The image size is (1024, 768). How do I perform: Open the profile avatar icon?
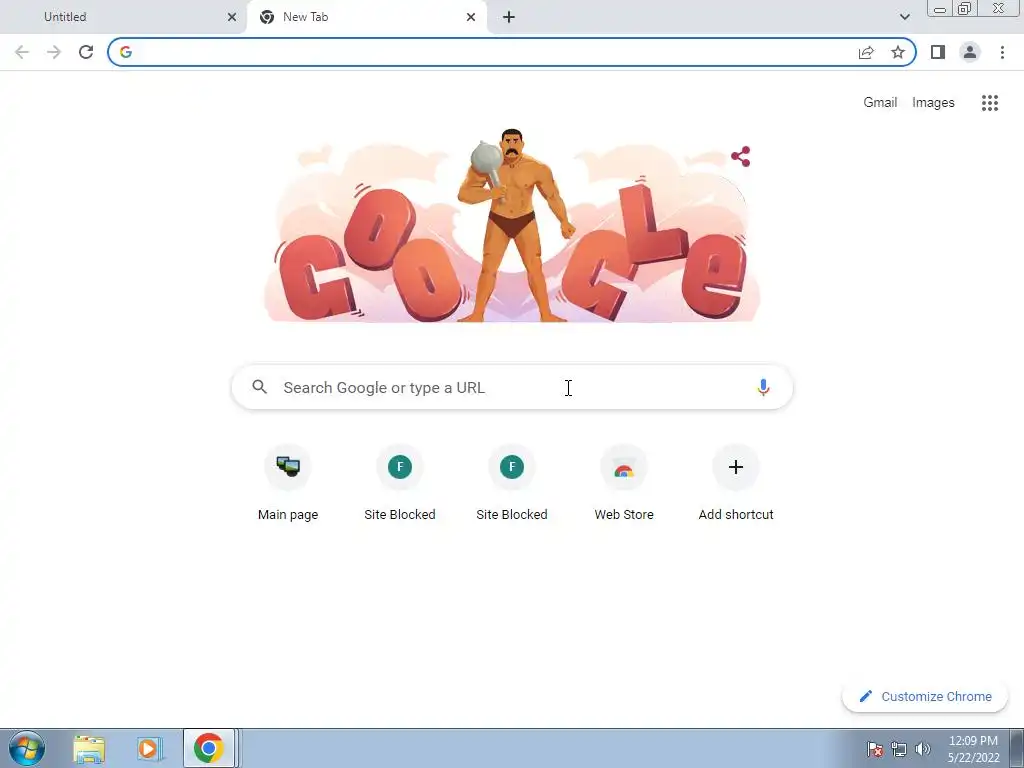pos(970,52)
